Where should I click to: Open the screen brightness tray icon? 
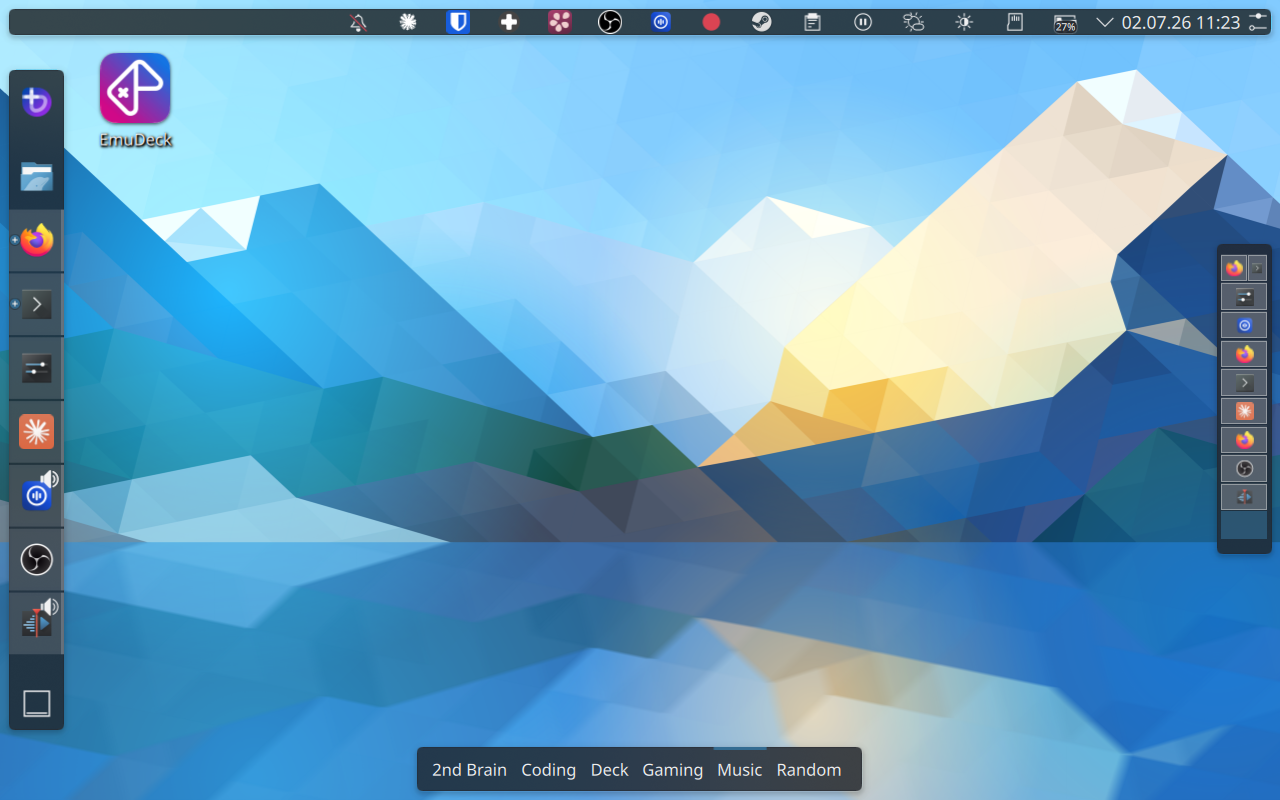coord(964,22)
